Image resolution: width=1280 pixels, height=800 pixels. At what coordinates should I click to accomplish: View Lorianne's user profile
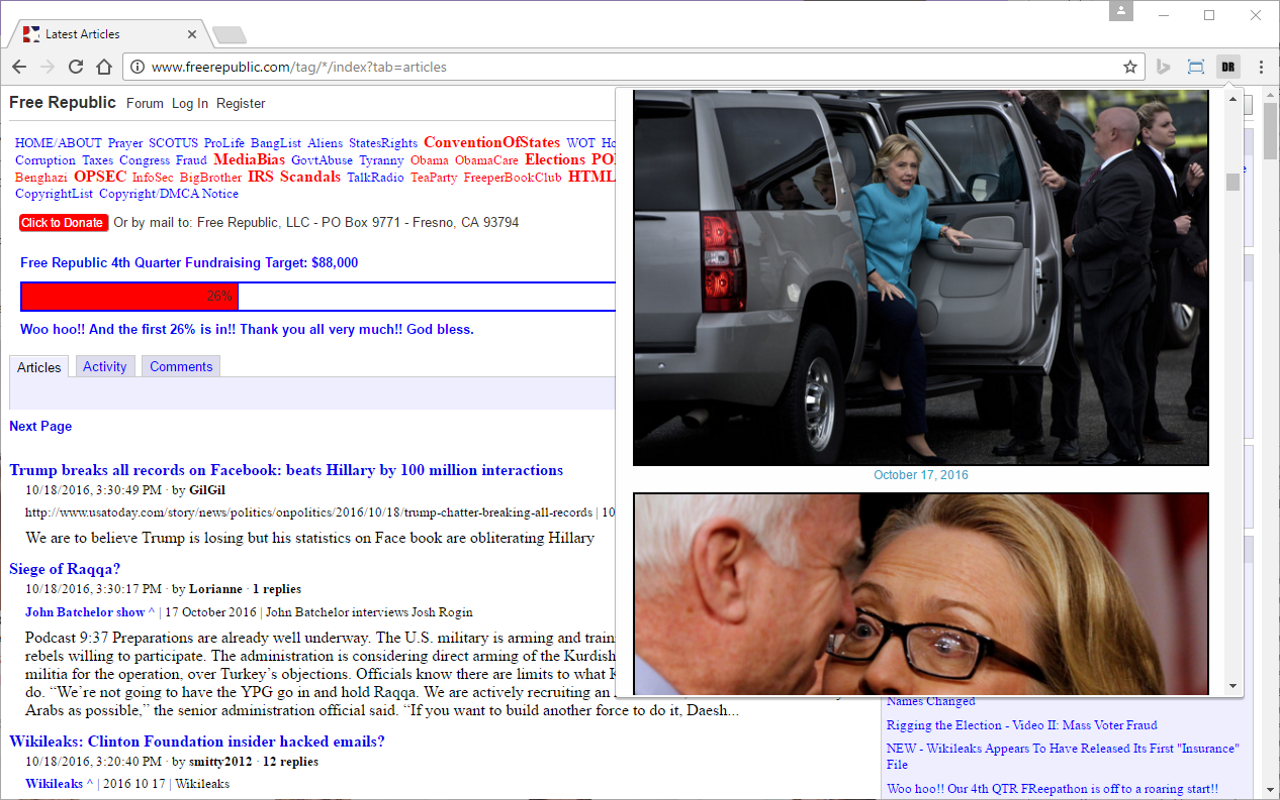[215, 589]
